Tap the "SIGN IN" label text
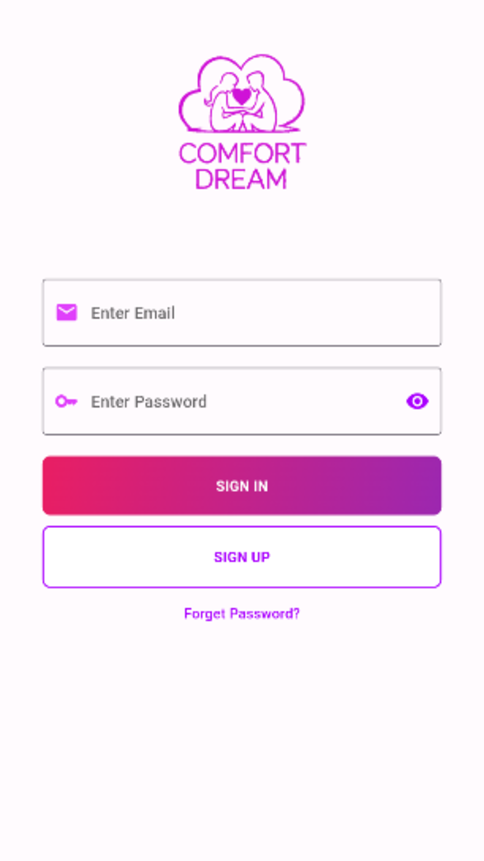 [242, 486]
